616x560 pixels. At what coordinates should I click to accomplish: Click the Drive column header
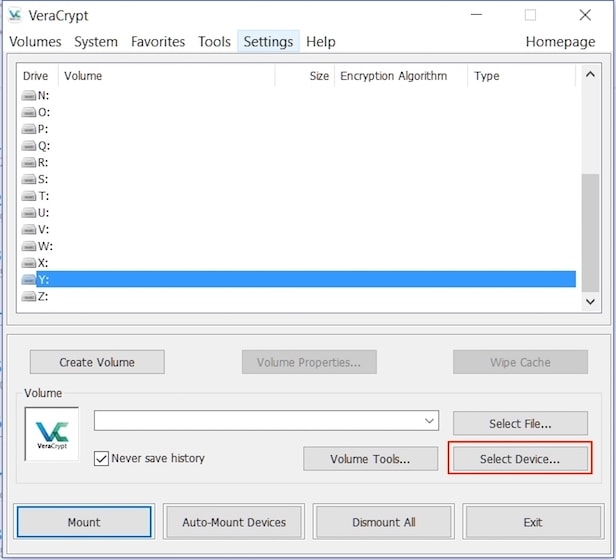pos(38,75)
